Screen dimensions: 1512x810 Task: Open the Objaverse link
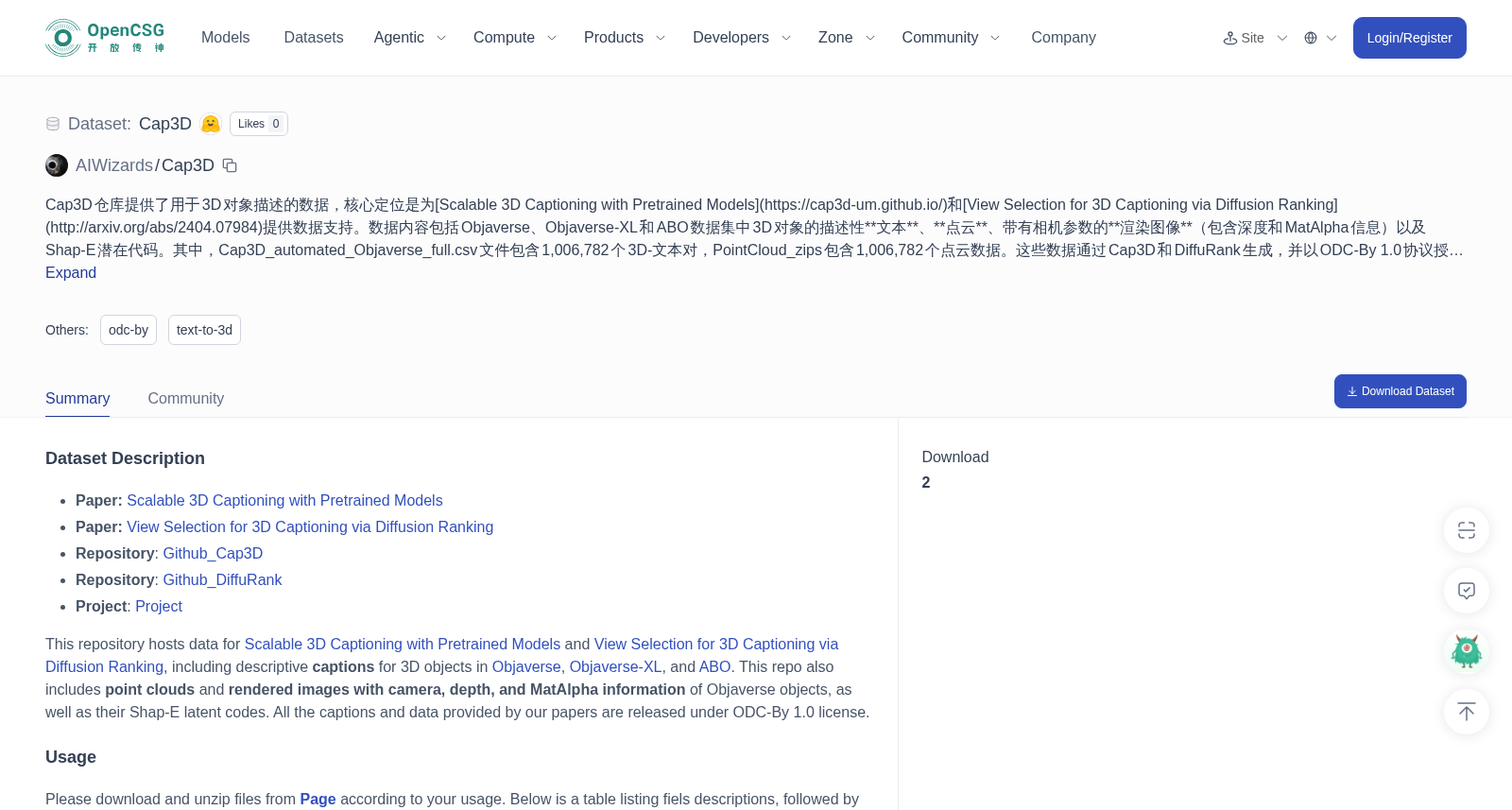coord(526,667)
